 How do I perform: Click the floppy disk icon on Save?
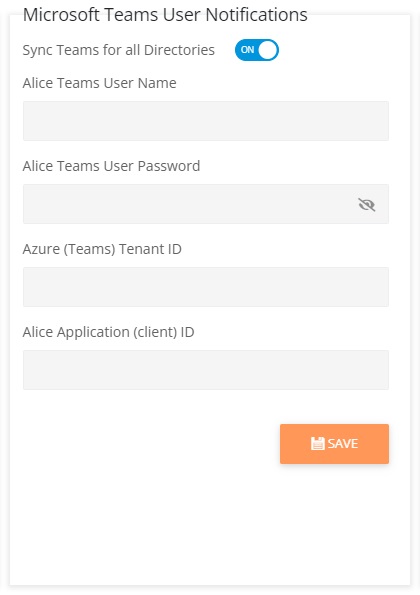(318, 443)
